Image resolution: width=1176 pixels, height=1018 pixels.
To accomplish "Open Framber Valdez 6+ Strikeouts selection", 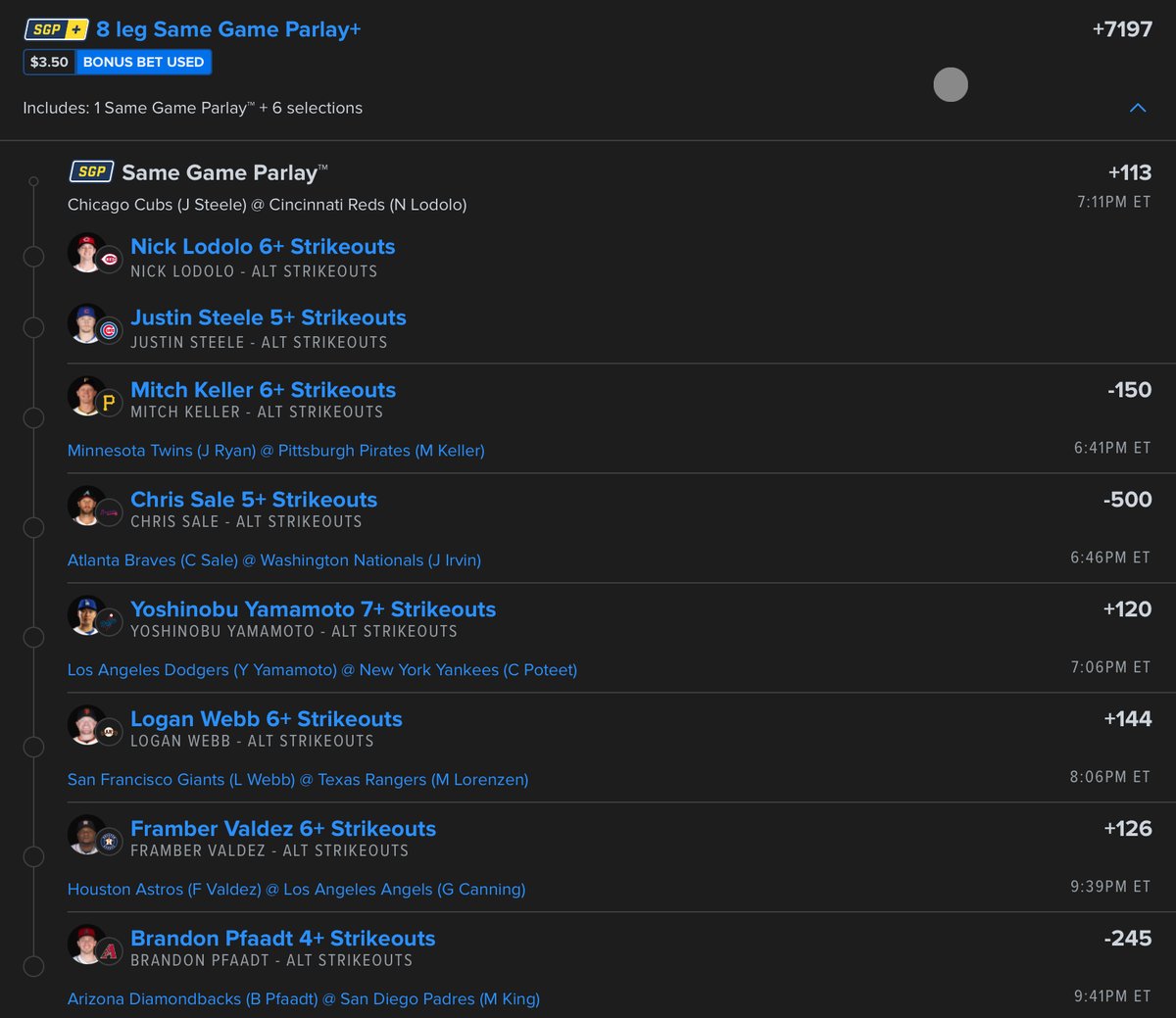I will [x=283, y=829].
